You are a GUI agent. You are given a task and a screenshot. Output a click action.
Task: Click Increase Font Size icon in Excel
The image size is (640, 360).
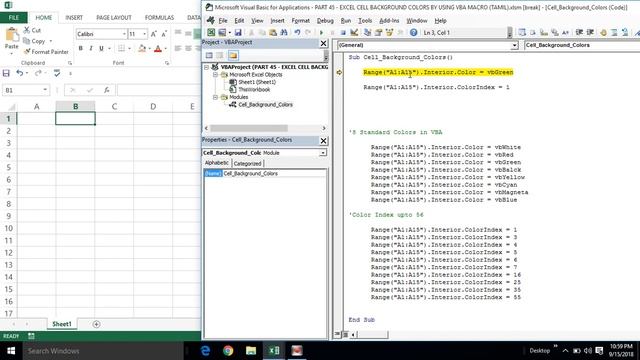pos(153,34)
